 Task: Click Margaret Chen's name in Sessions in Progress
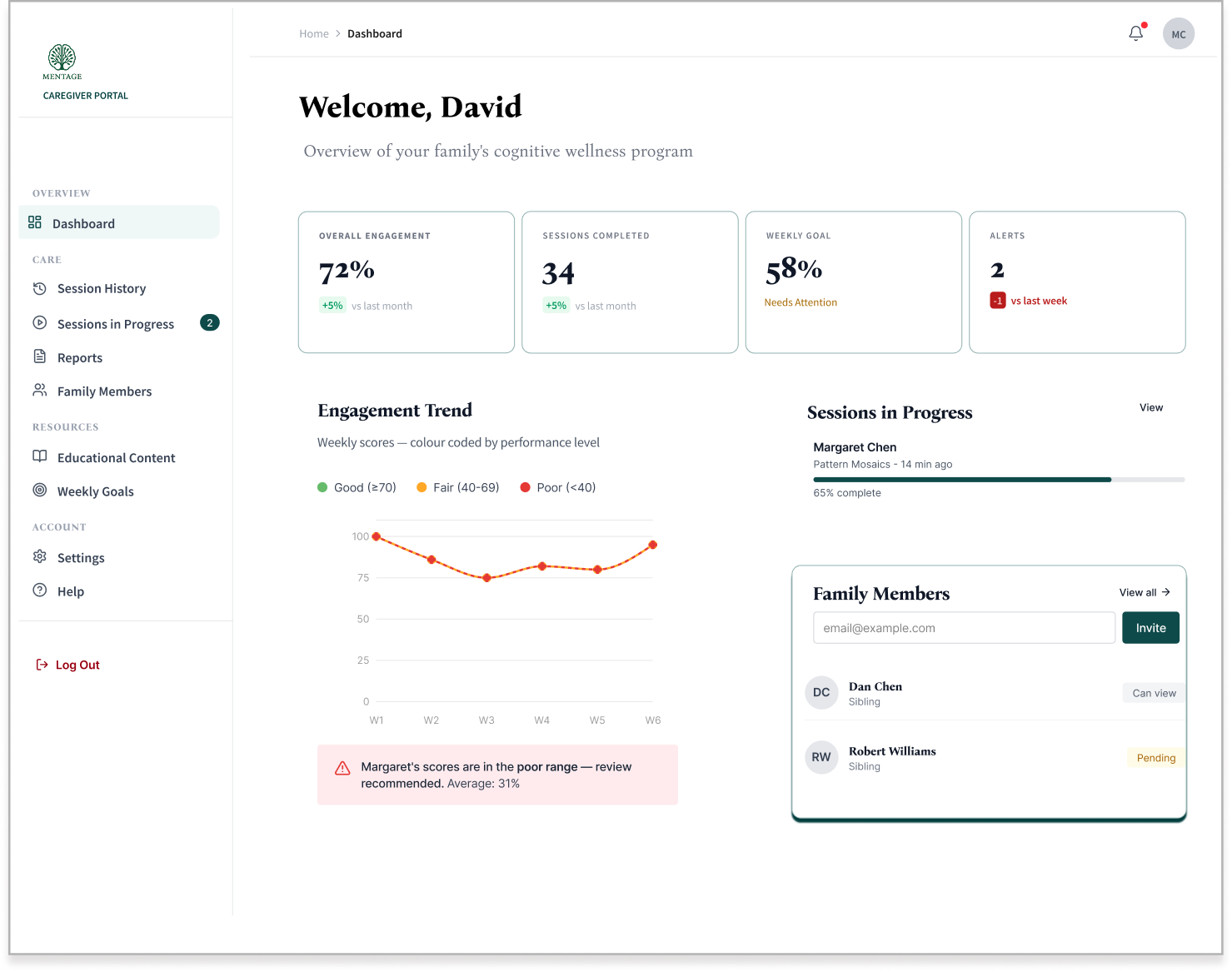click(x=855, y=447)
